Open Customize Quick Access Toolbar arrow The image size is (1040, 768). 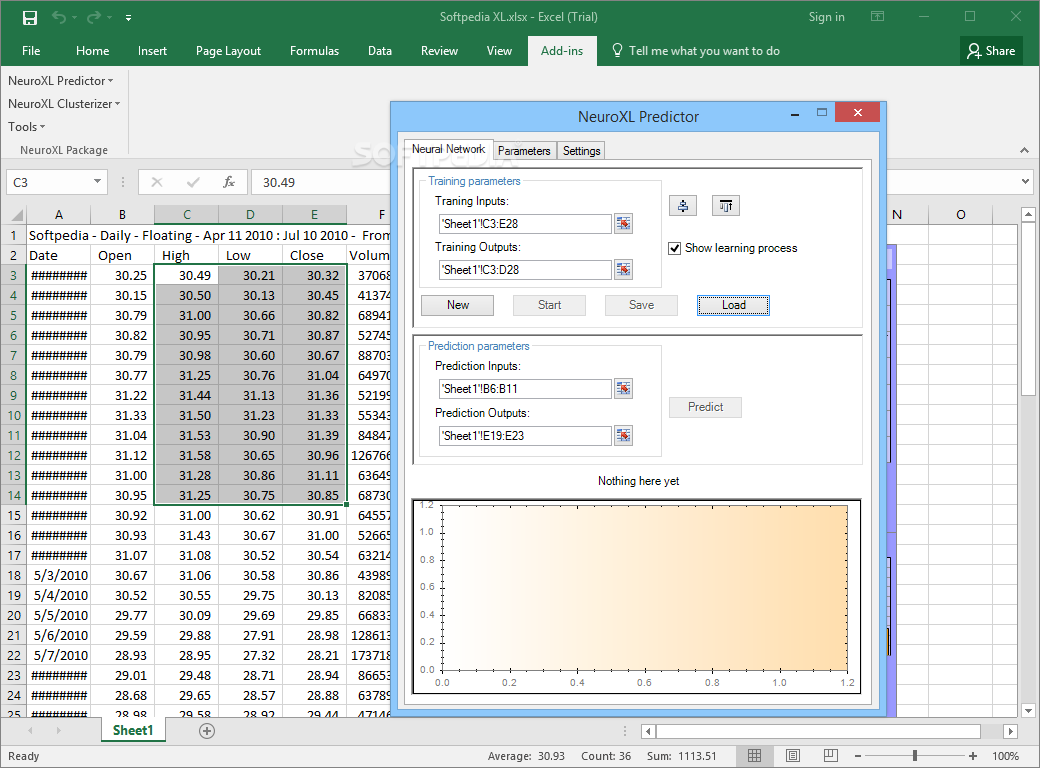pyautogui.click(x=128, y=18)
